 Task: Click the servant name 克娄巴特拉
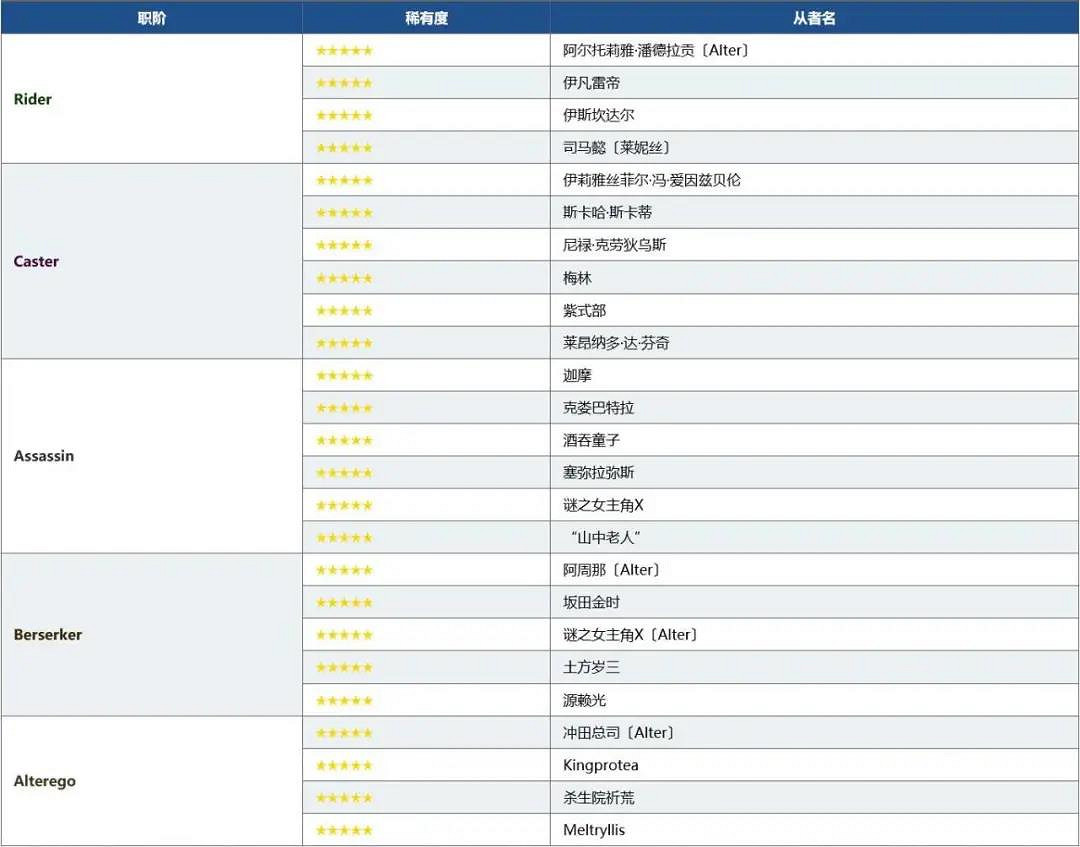click(598, 408)
